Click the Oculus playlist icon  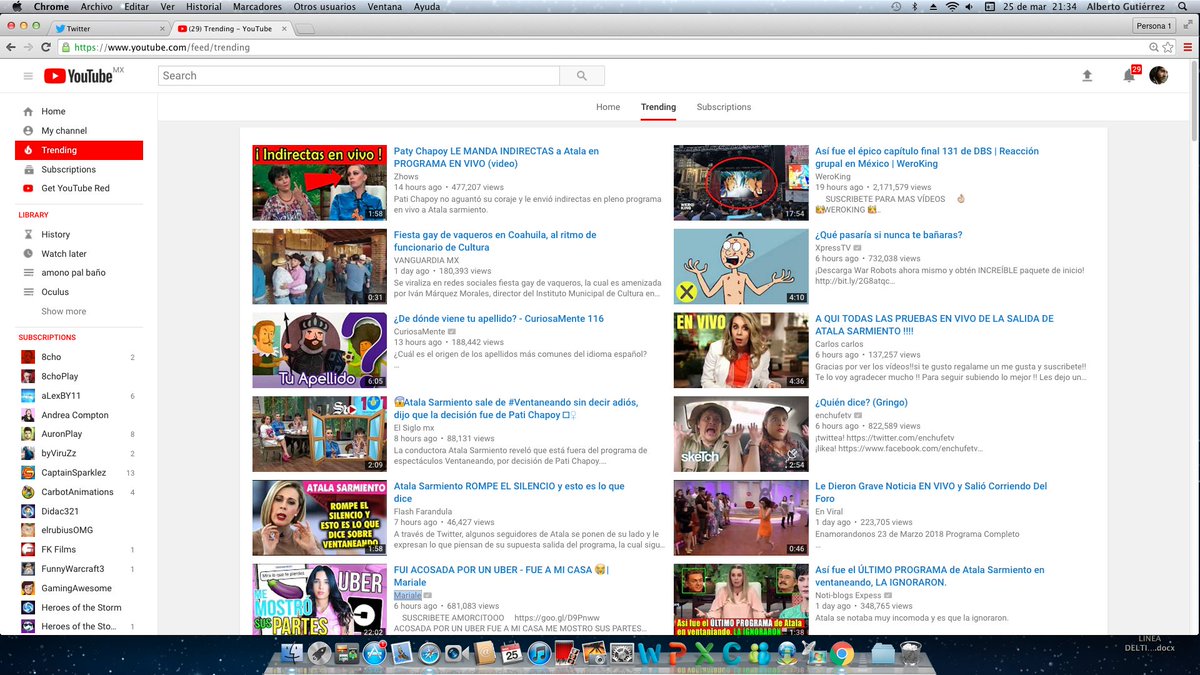pyautogui.click(x=28, y=292)
